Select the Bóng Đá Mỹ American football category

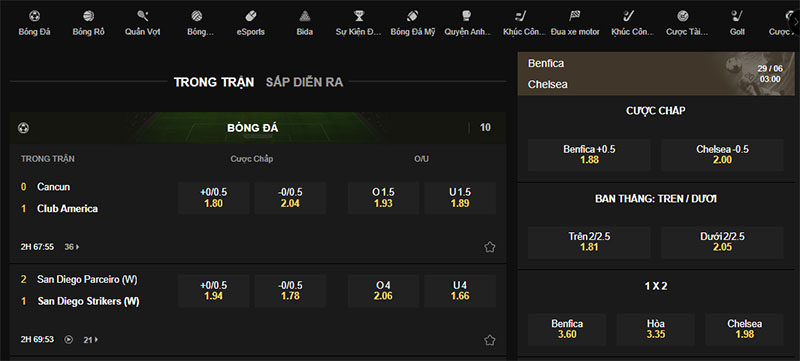click(413, 23)
